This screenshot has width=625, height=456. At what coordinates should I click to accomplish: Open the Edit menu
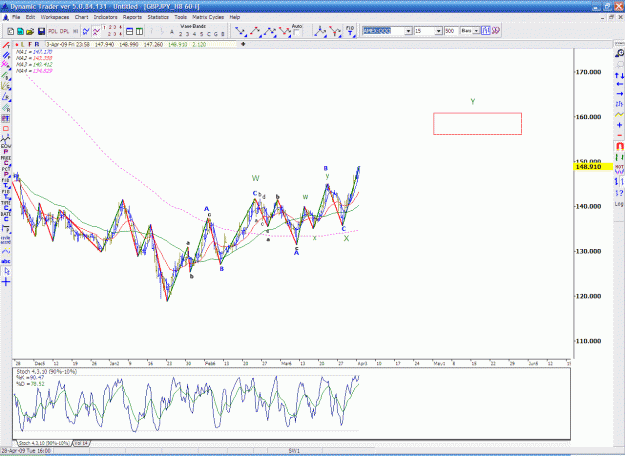tap(30, 17)
